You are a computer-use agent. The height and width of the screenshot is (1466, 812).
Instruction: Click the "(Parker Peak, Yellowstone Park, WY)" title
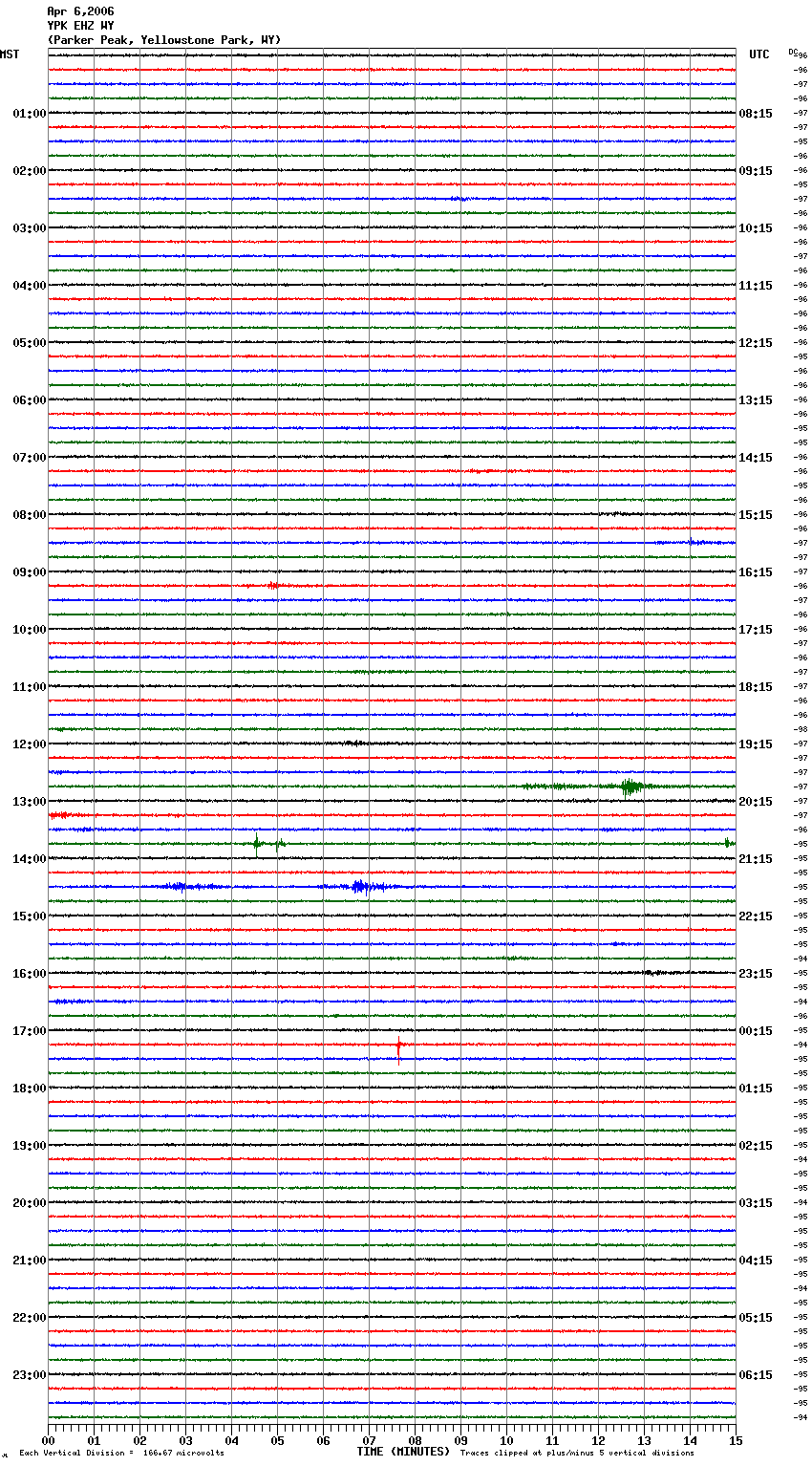(164, 40)
